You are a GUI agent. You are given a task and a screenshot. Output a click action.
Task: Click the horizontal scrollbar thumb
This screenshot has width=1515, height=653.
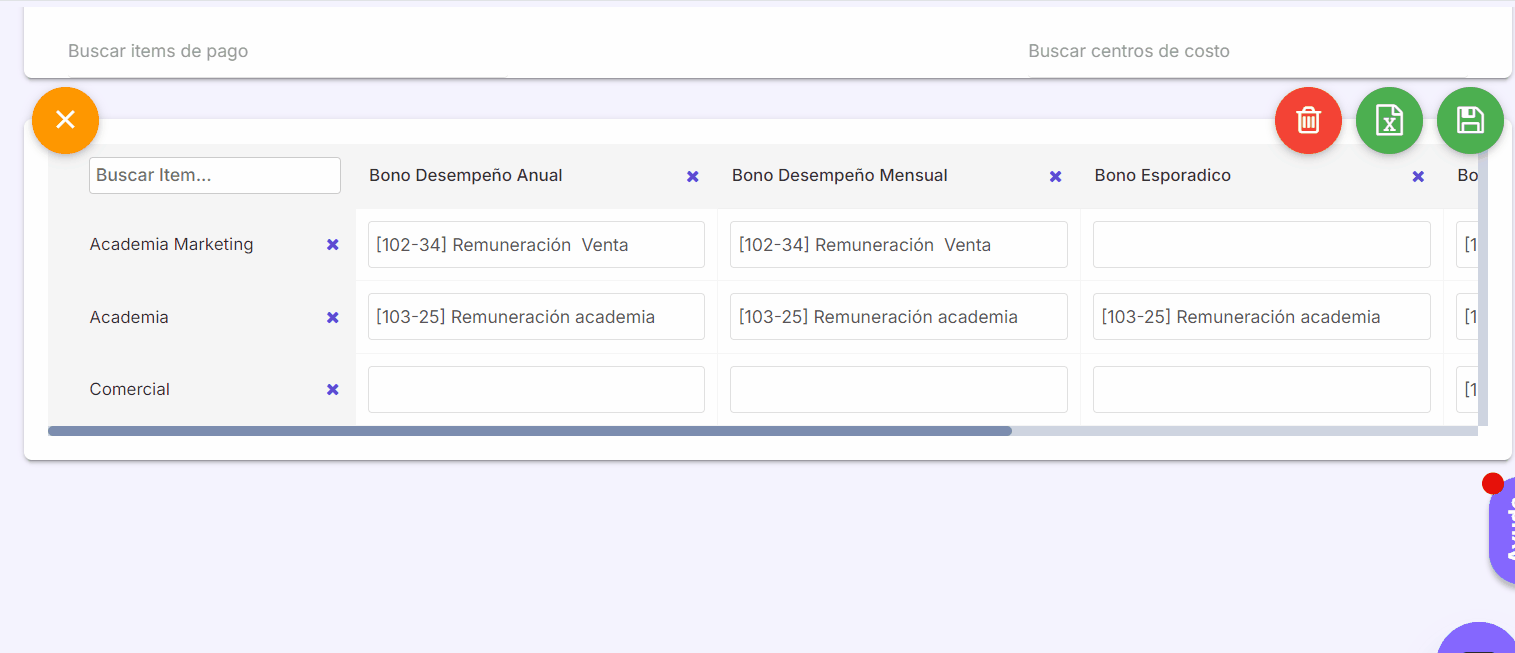tap(530, 431)
